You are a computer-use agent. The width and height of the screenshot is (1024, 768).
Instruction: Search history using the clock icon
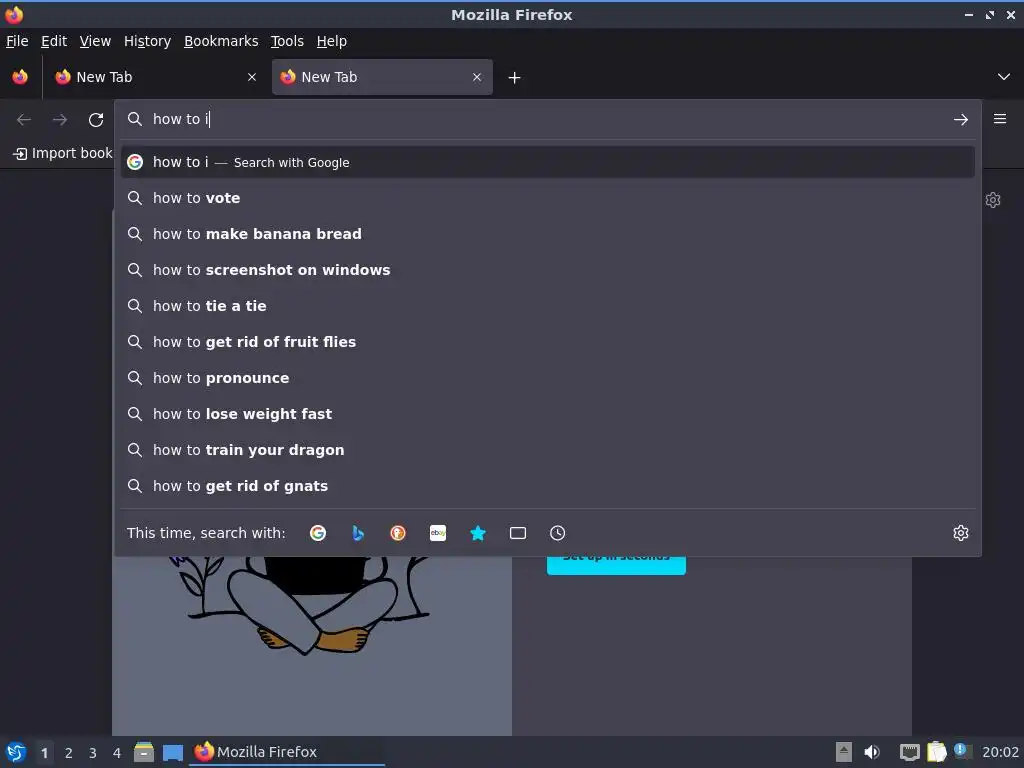coord(558,533)
